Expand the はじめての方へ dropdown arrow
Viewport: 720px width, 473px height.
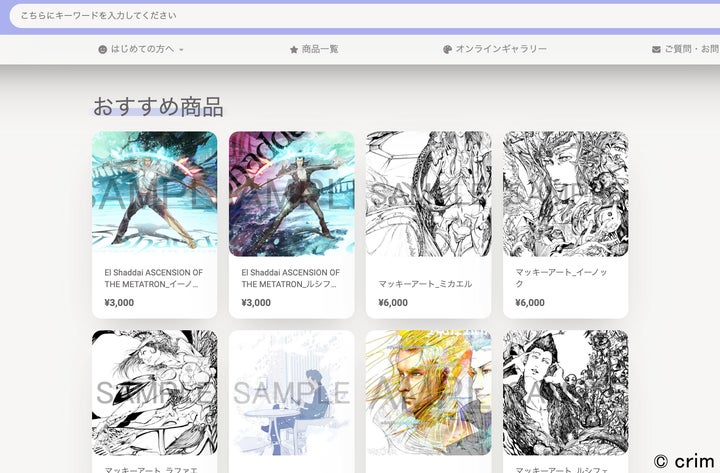181,50
